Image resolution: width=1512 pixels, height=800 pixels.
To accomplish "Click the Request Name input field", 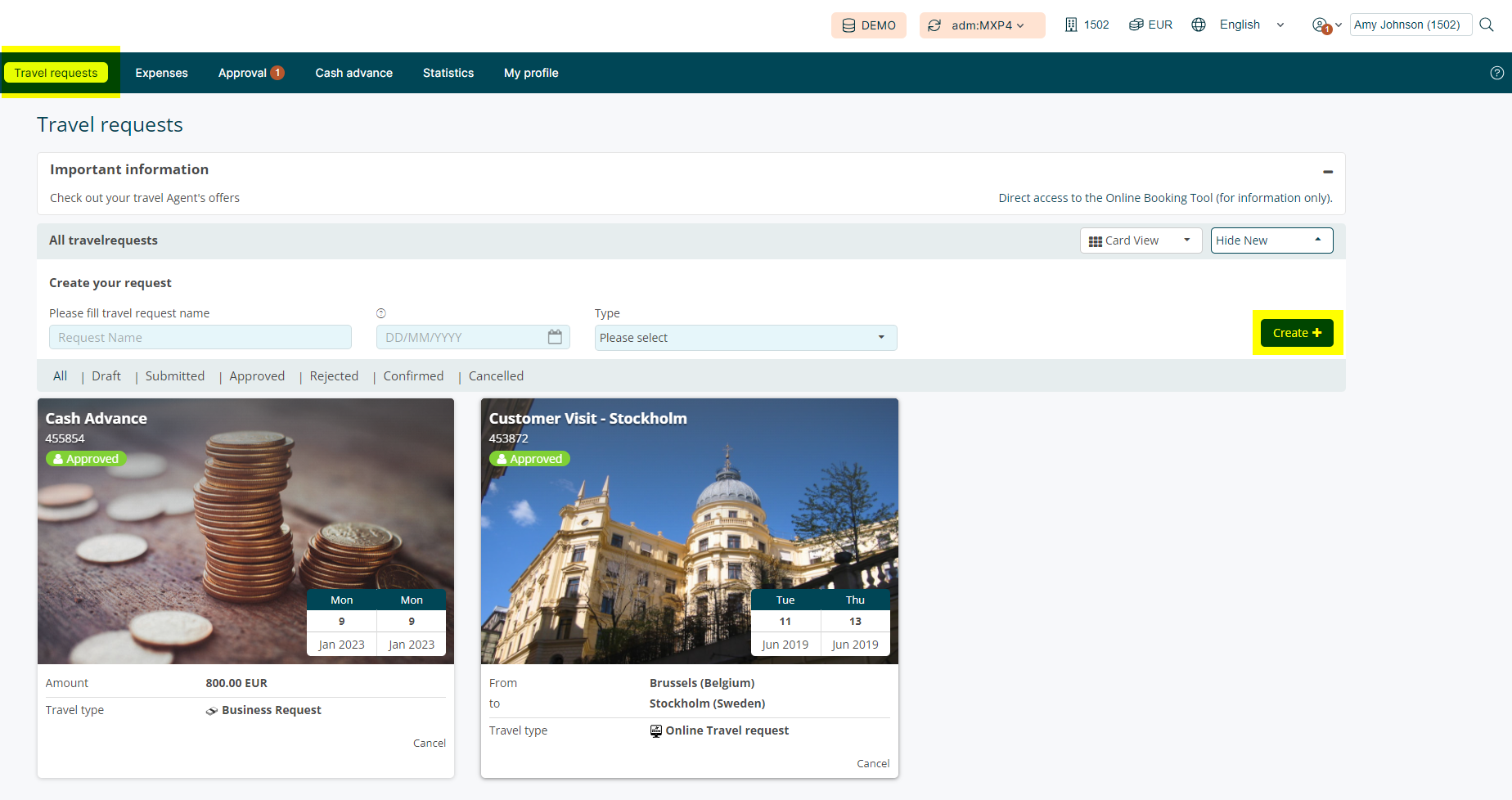I will [200, 338].
